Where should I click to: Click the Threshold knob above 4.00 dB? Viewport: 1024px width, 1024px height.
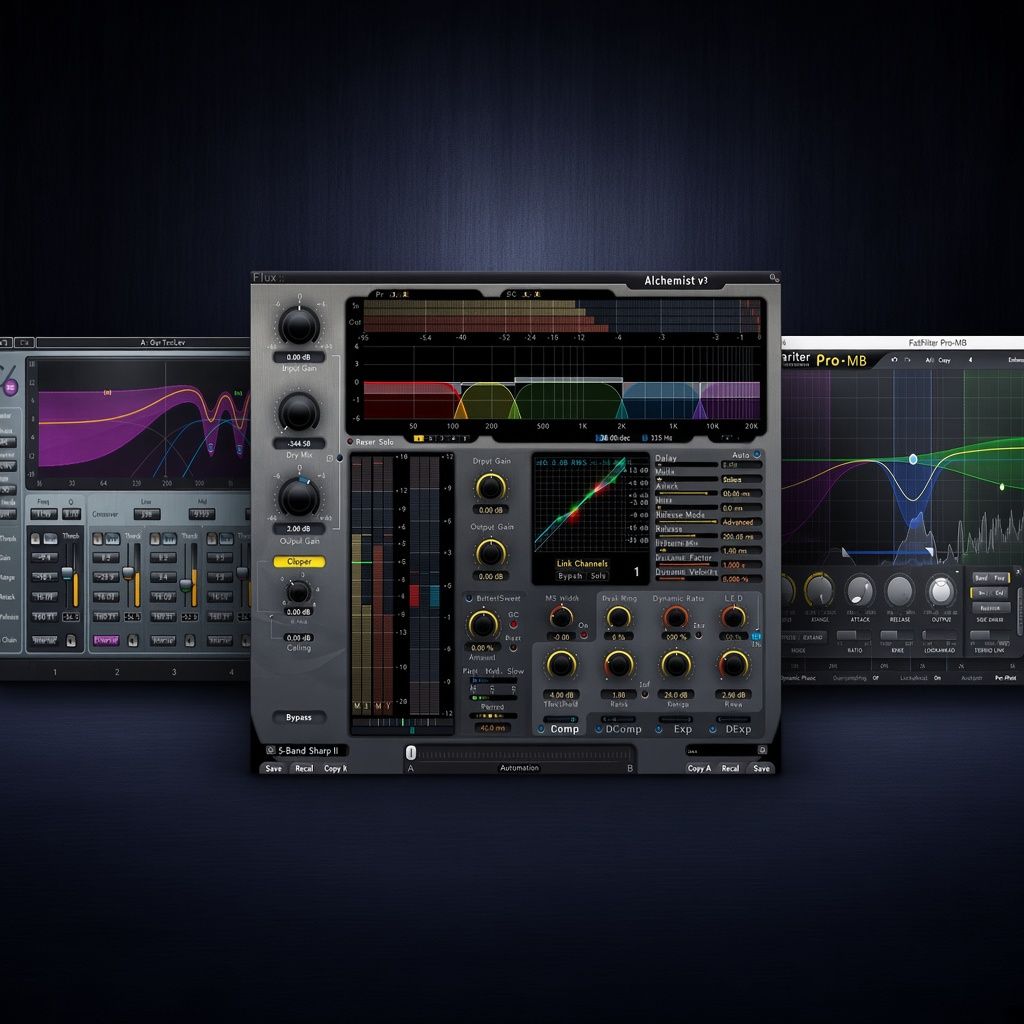pos(561,664)
